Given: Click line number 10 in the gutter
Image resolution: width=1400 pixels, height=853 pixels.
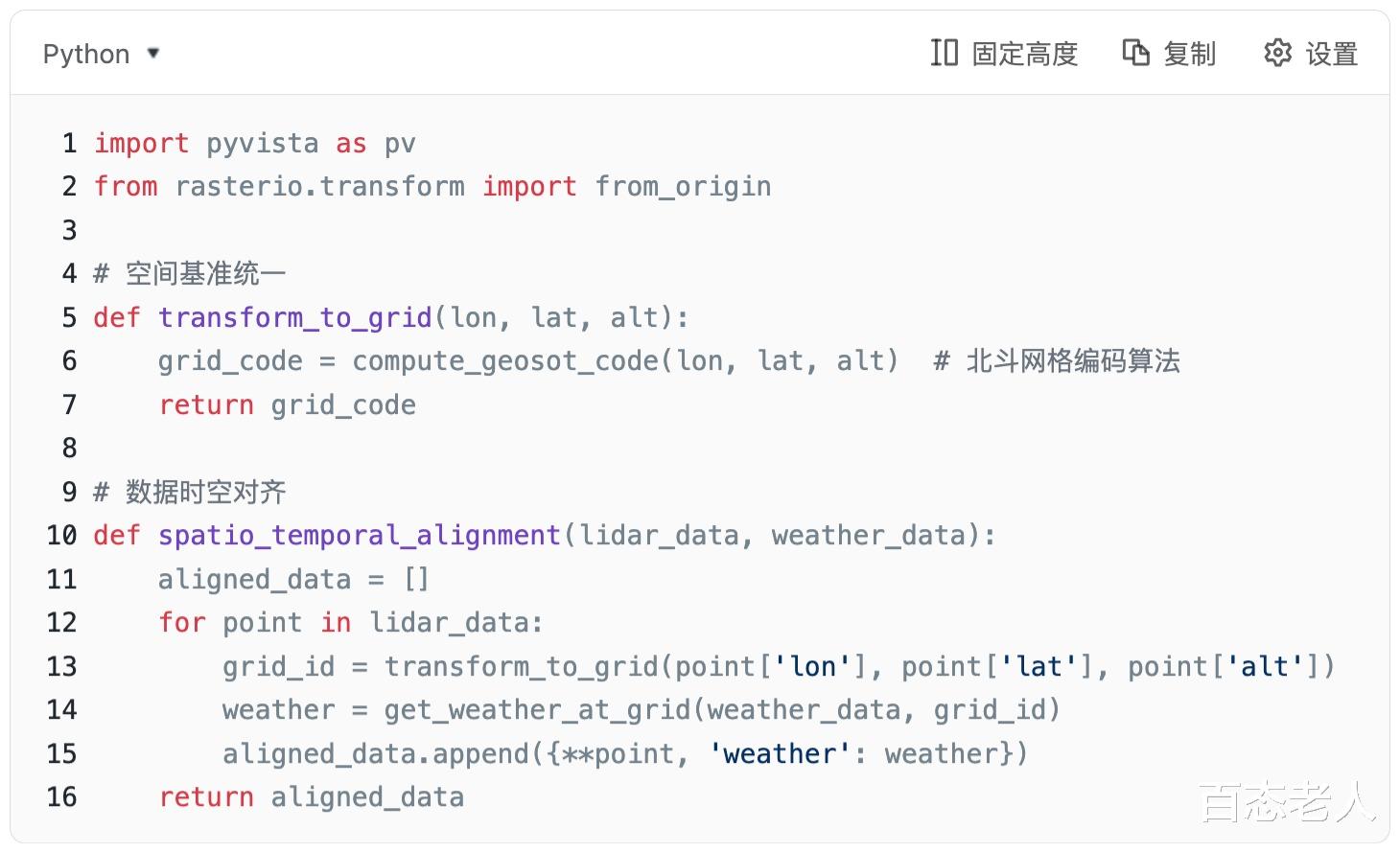Looking at the screenshot, I should (61, 535).
